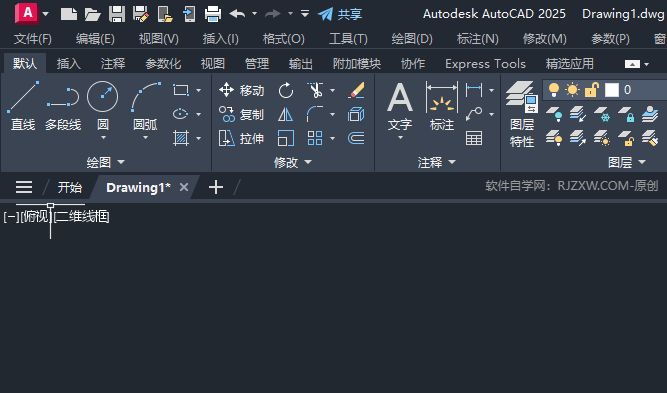Click the Hatch draw icon
This screenshot has width=667, height=393.
click(x=181, y=138)
